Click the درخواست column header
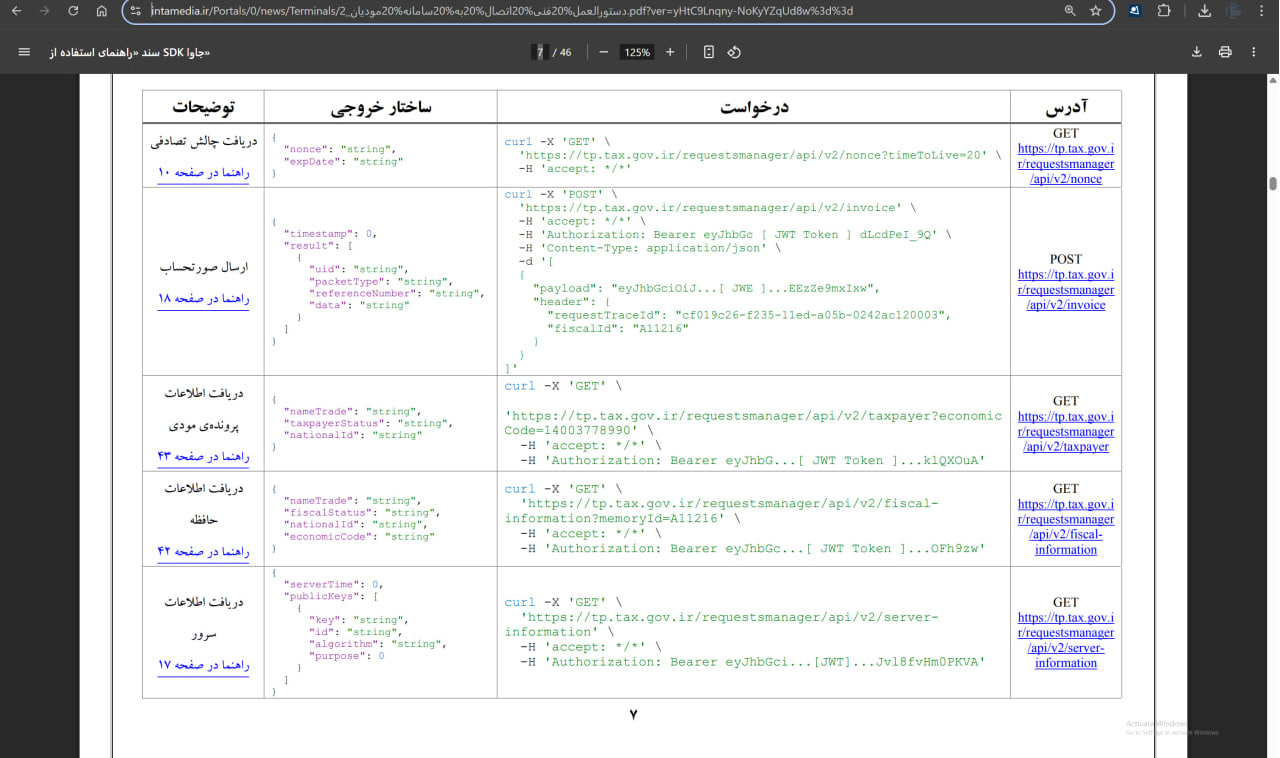Viewport: 1280px width, 758px height. click(x=754, y=107)
